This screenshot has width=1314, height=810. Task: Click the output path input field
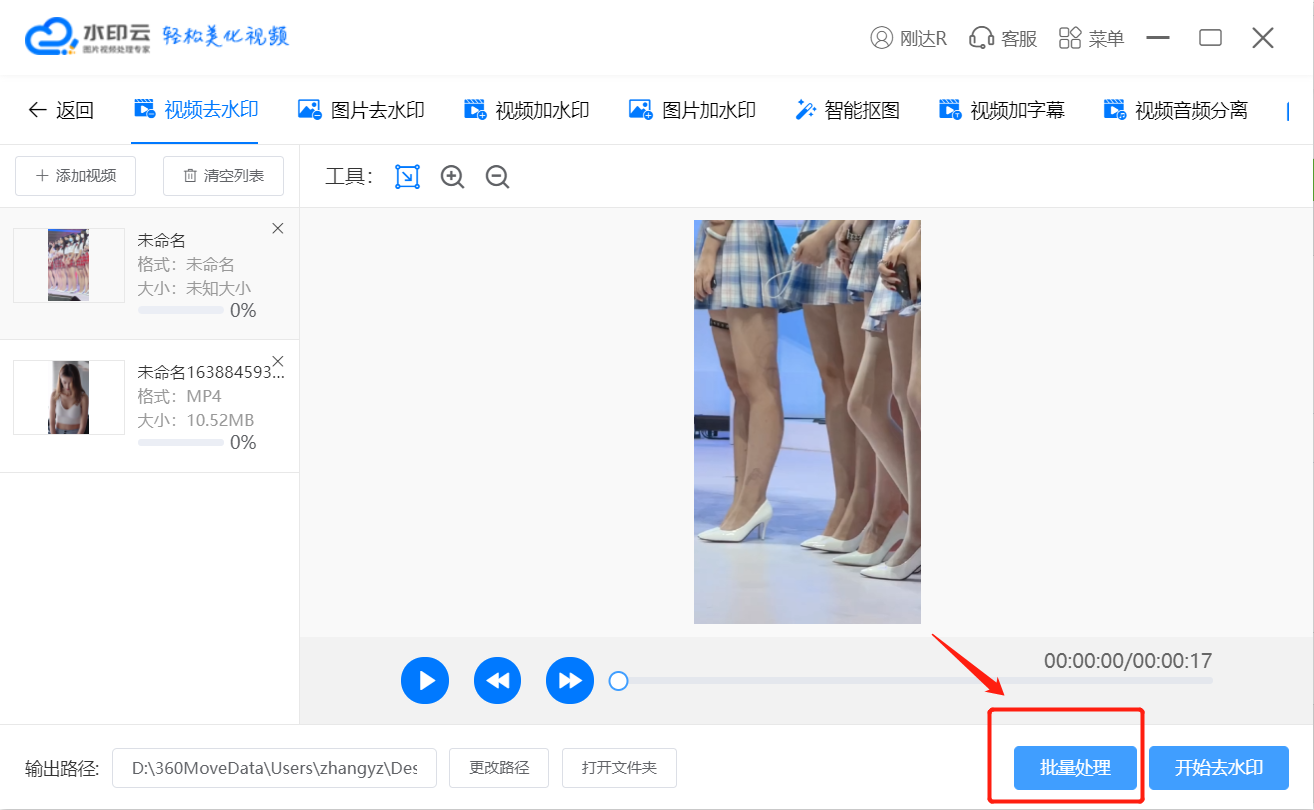(x=274, y=768)
